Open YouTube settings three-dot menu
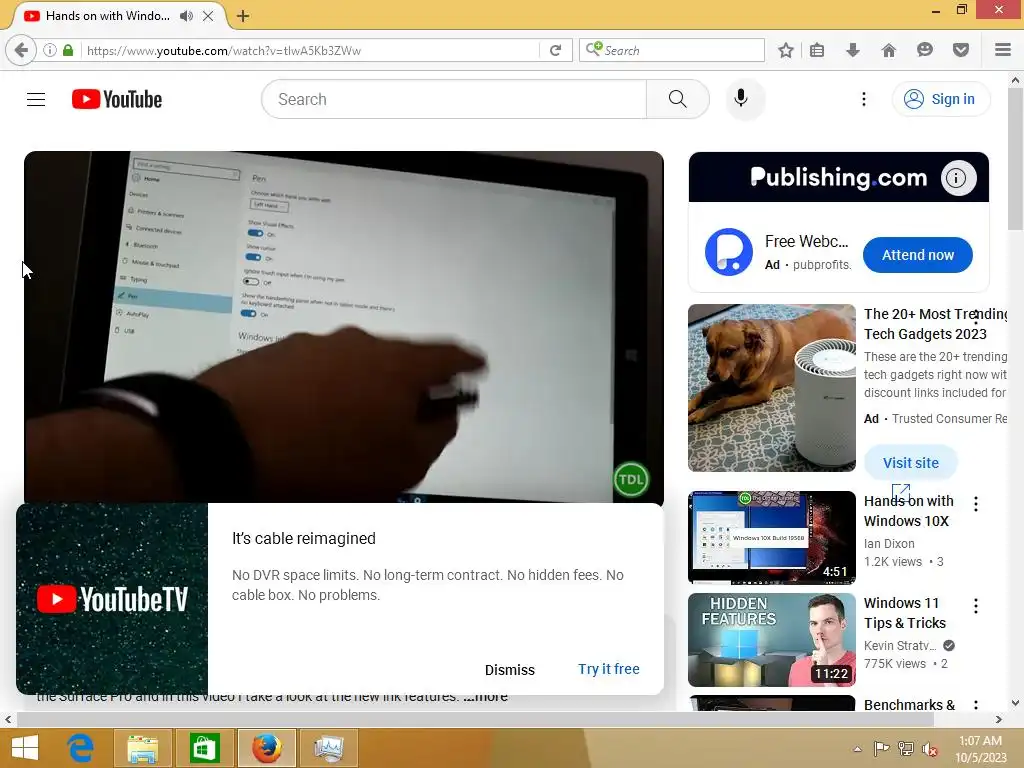Image resolution: width=1024 pixels, height=768 pixels. (x=863, y=99)
